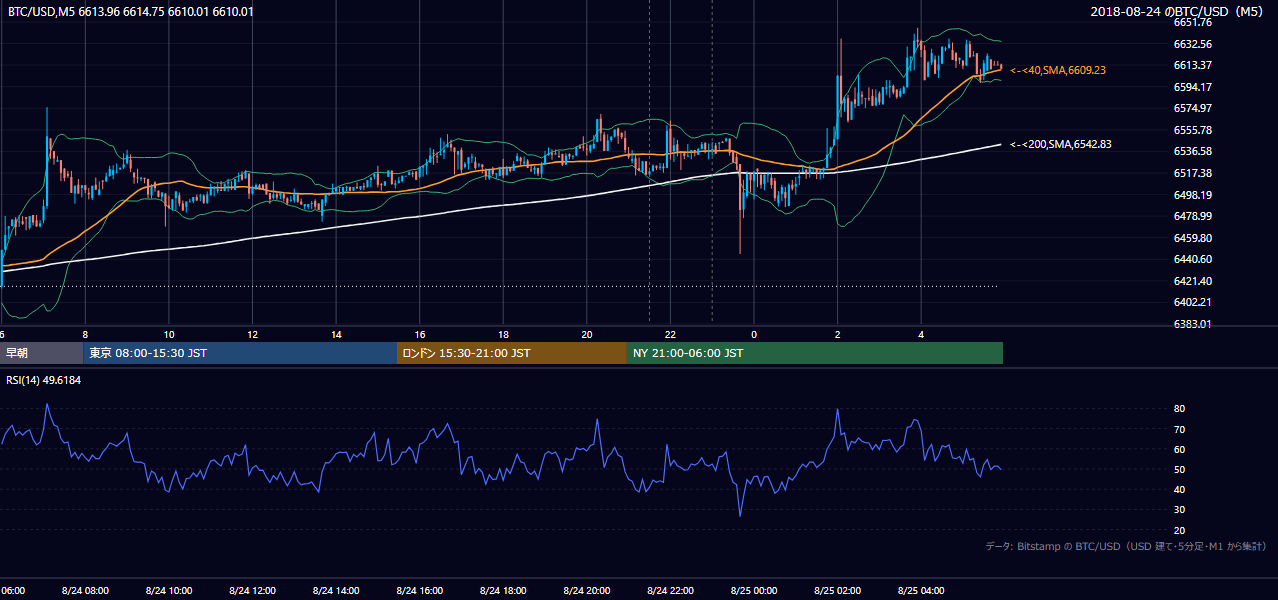Click the 早朝 session bar
The image size is (1278, 600).
41,353
